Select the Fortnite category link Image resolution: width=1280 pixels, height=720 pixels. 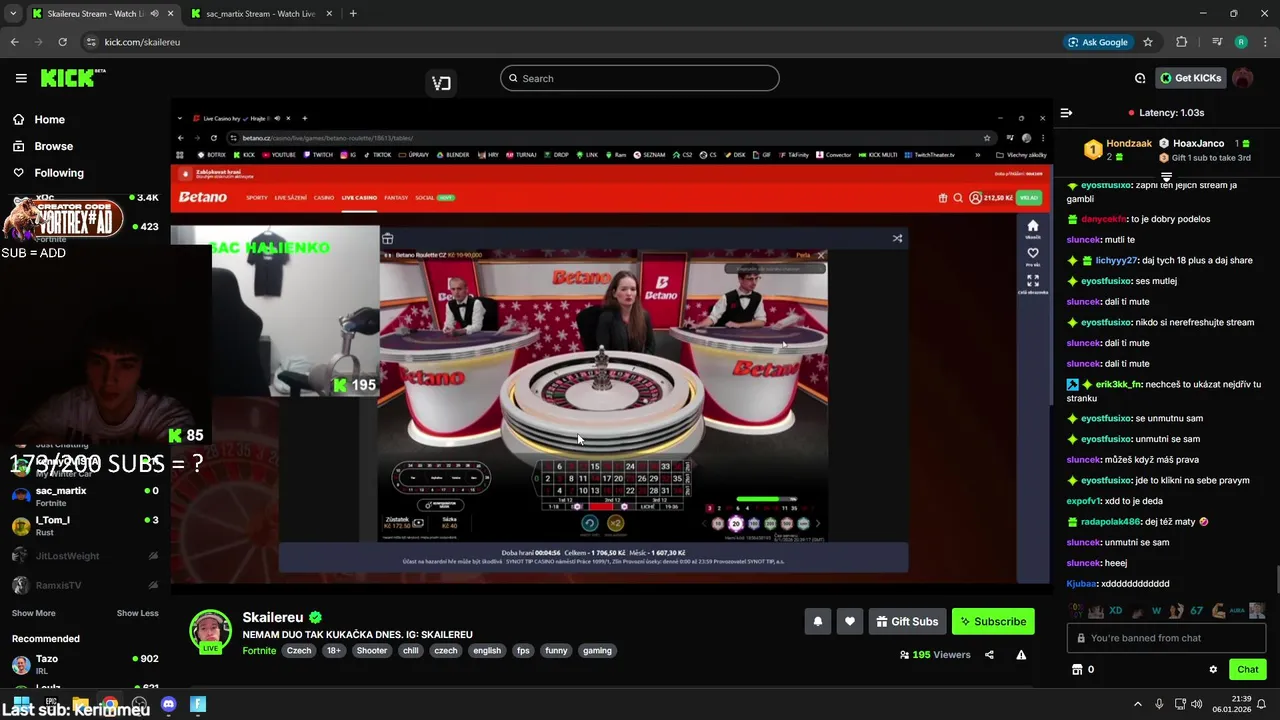pos(259,650)
